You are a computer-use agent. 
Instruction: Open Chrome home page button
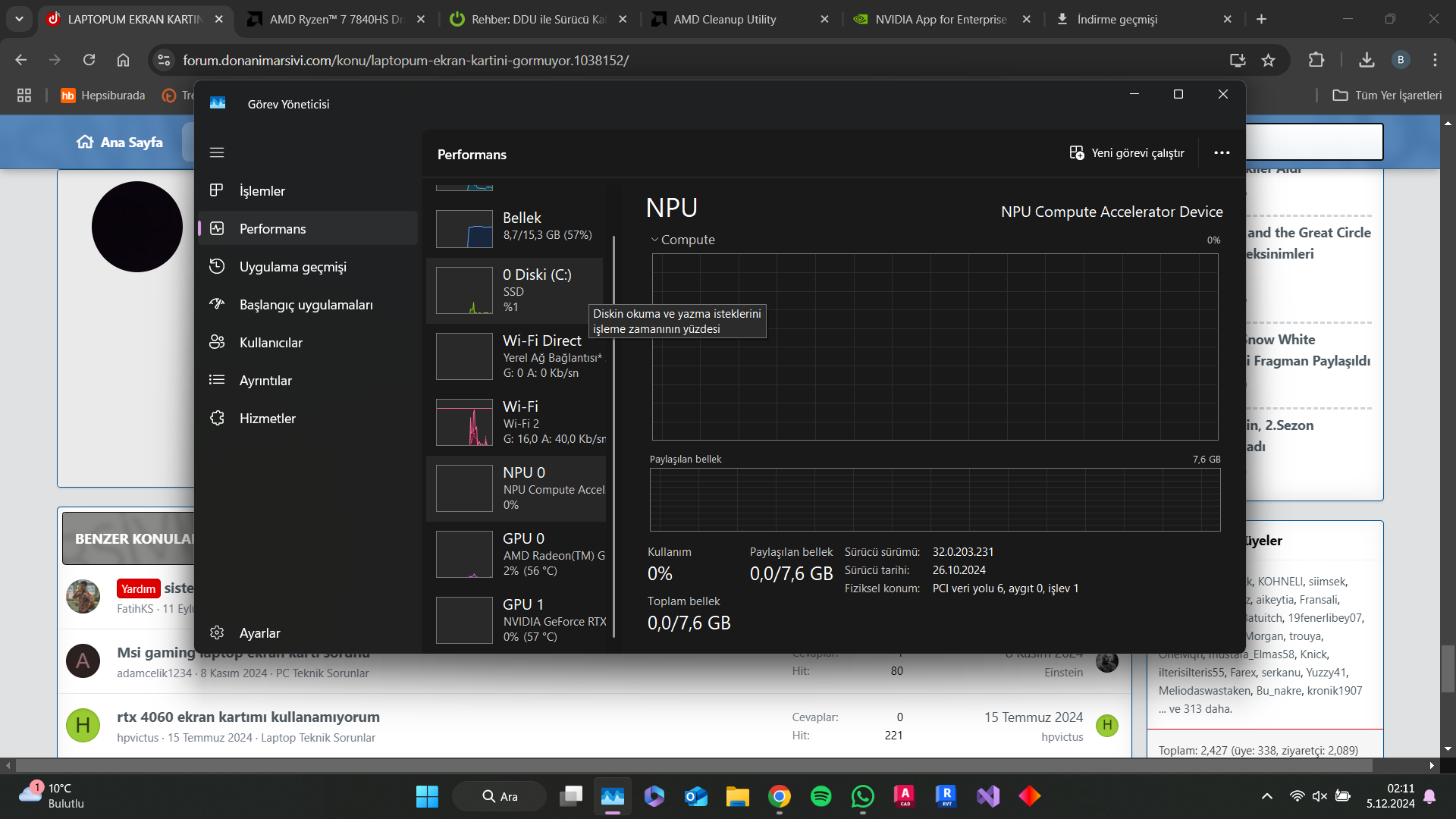(123, 60)
